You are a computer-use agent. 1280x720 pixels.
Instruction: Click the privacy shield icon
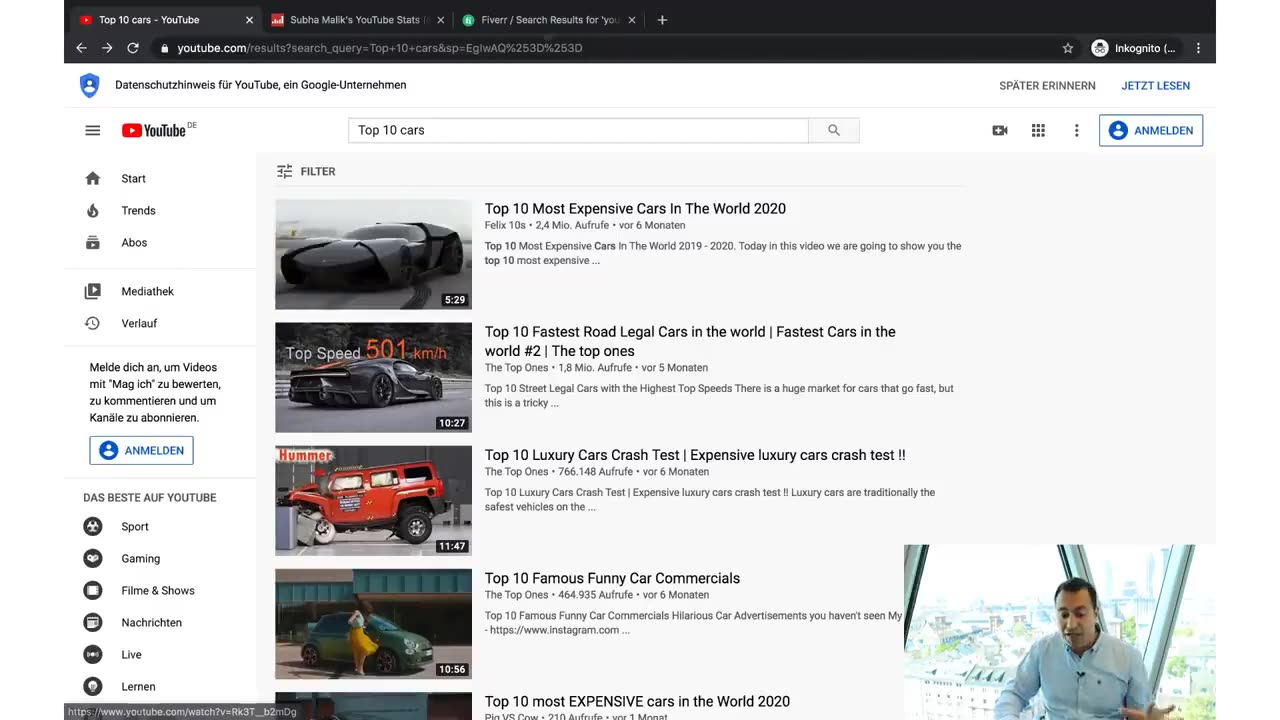pyautogui.click(x=90, y=85)
